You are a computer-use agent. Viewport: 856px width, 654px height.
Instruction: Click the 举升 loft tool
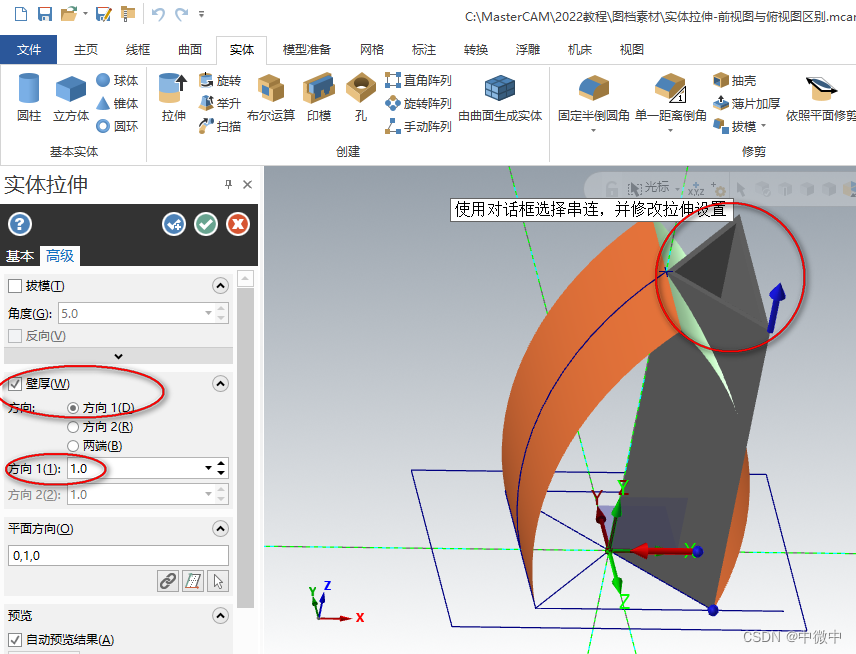[x=219, y=103]
